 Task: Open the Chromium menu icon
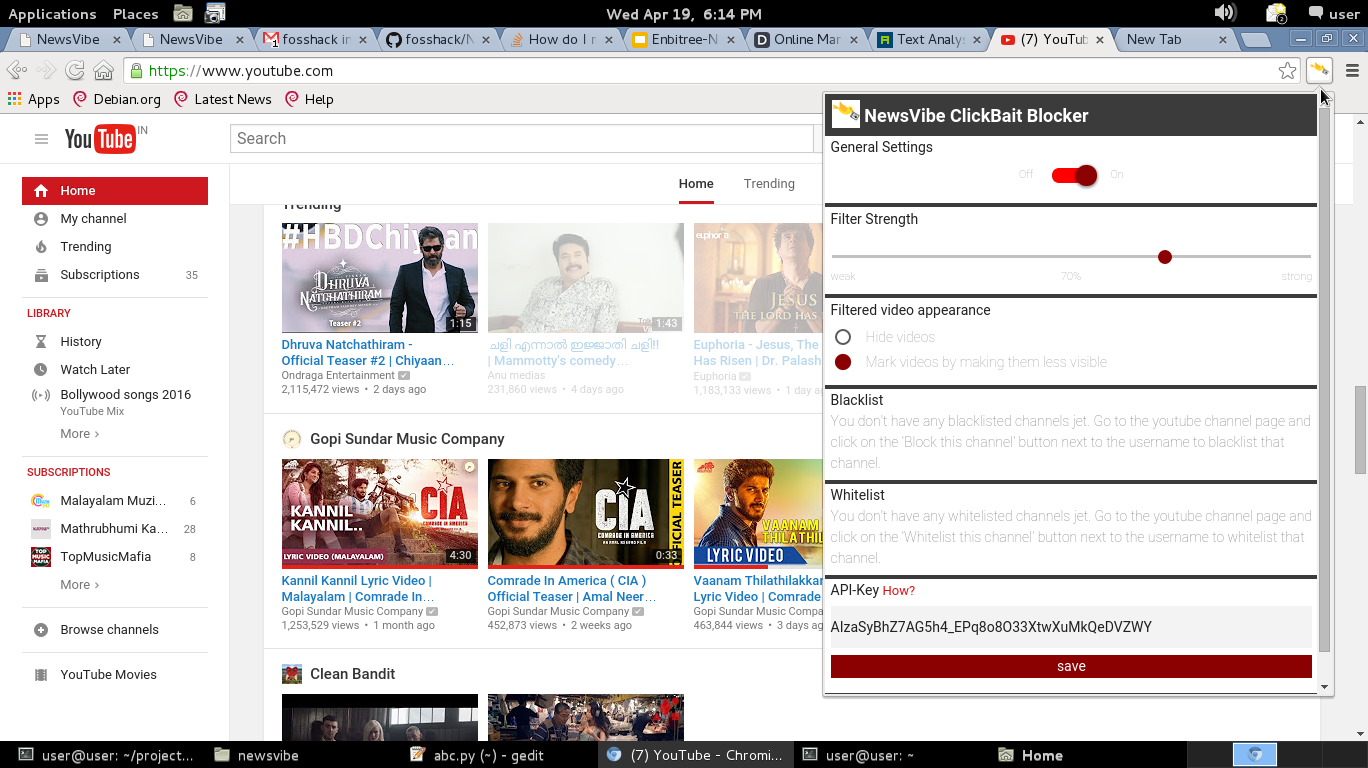[1352, 71]
